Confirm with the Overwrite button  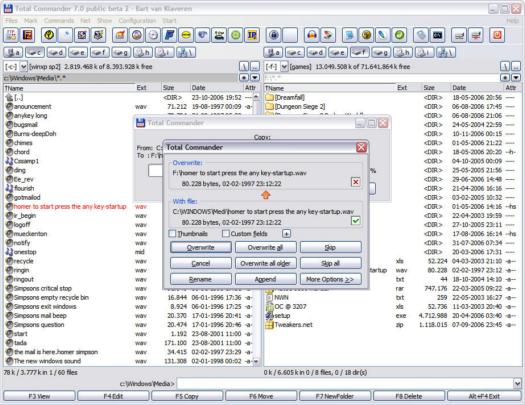coord(201,247)
